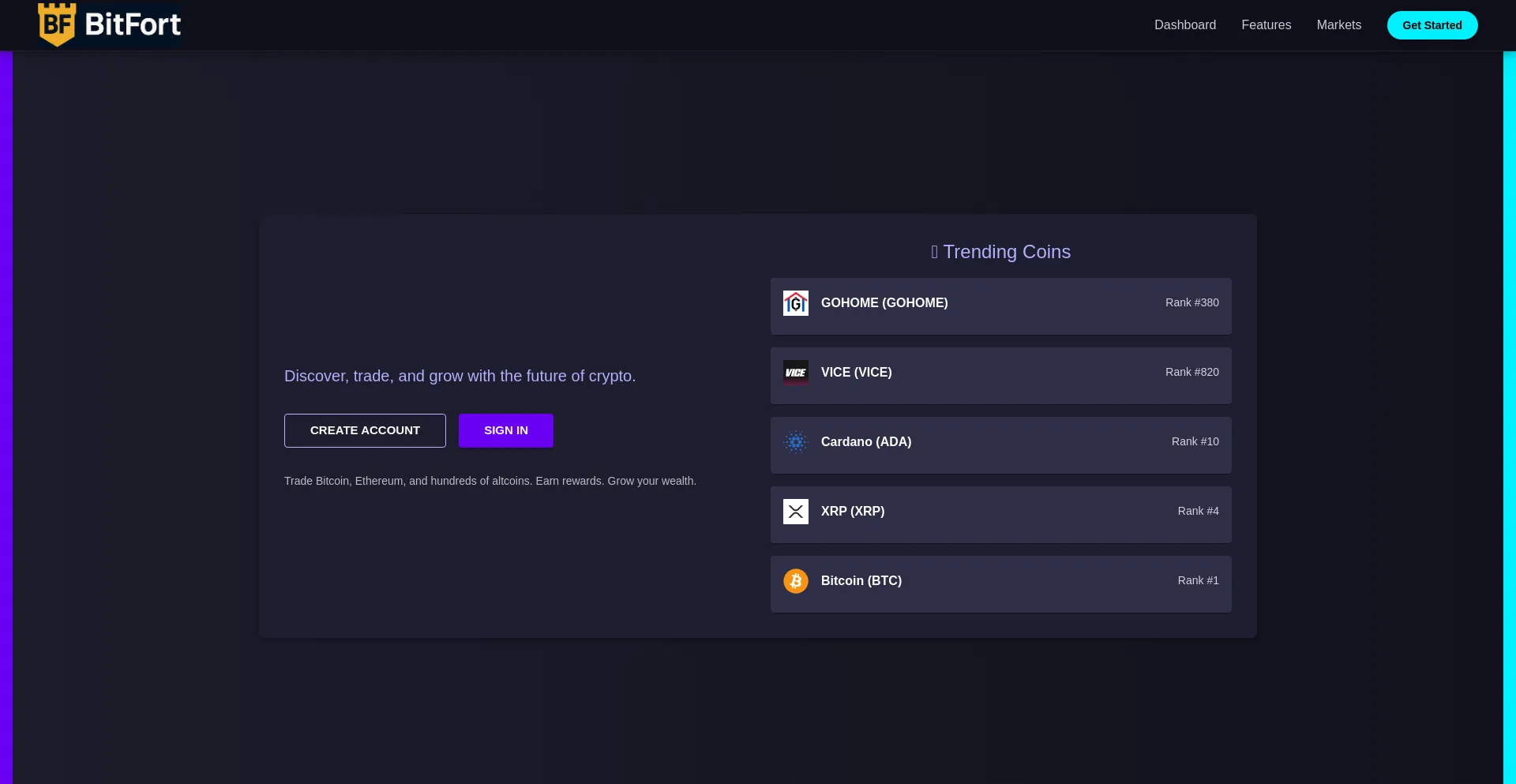
Task: Select the Bitcoin (BTC) coin name
Action: click(861, 581)
